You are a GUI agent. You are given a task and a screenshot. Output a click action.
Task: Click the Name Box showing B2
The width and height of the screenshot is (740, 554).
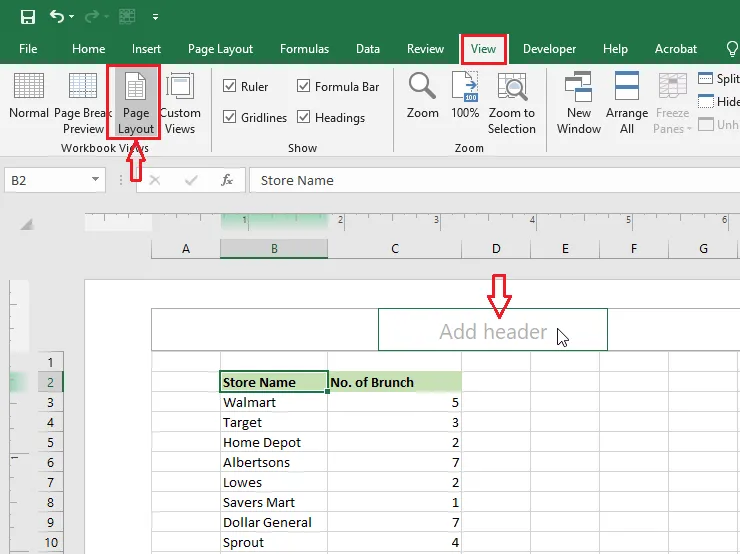coord(46,180)
